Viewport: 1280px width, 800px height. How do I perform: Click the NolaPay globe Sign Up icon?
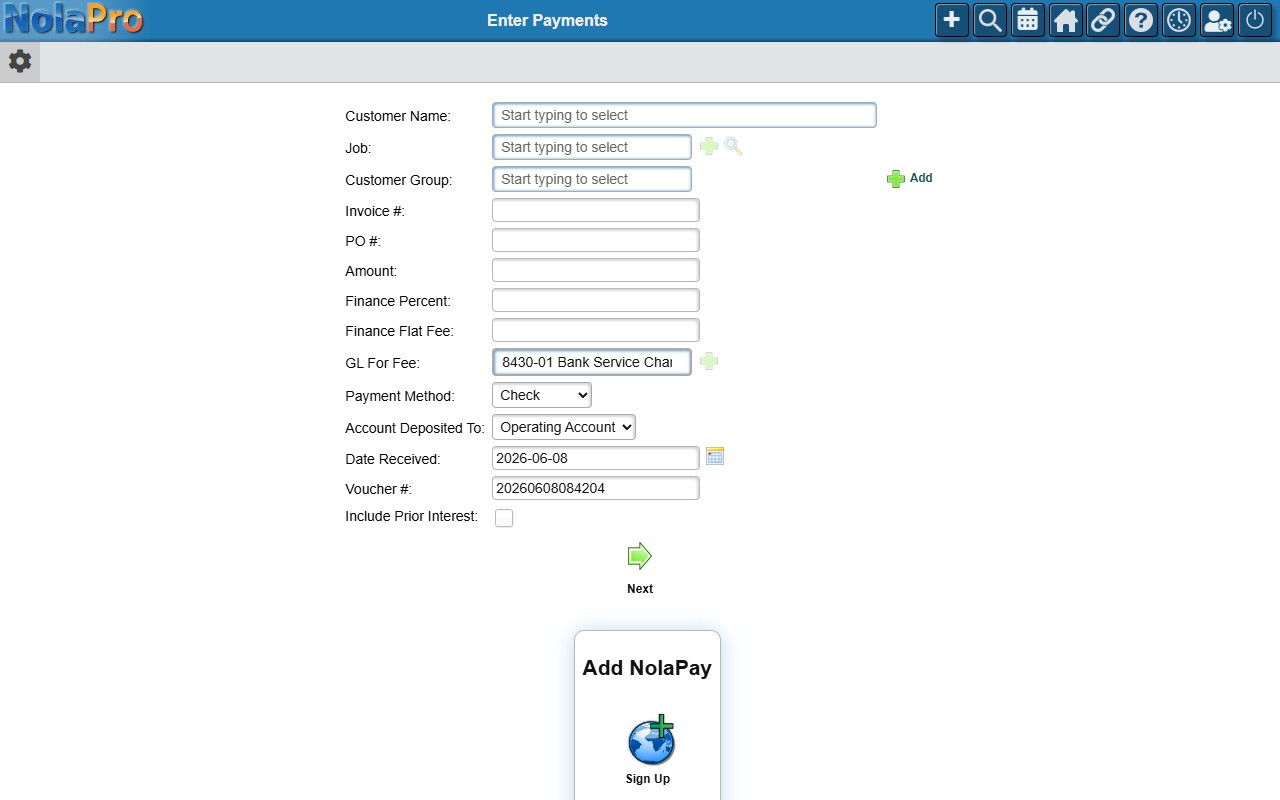click(651, 740)
